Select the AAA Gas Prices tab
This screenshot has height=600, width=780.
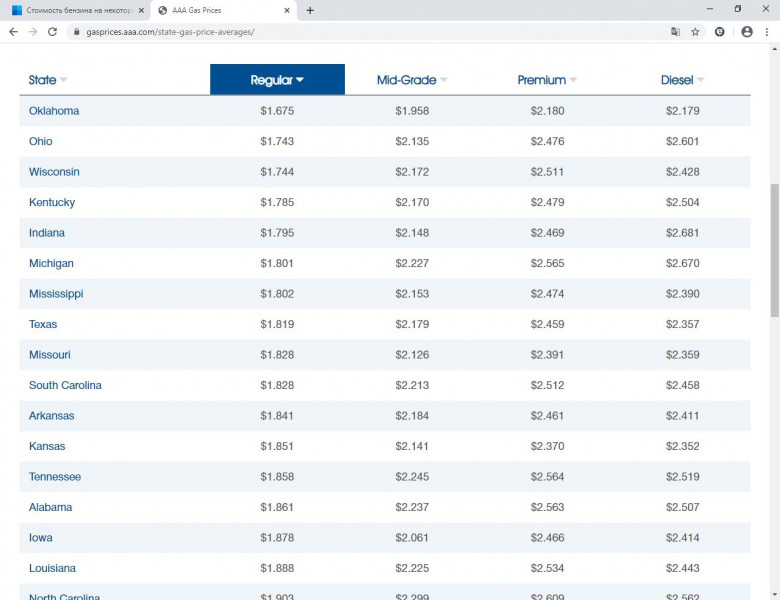click(224, 10)
